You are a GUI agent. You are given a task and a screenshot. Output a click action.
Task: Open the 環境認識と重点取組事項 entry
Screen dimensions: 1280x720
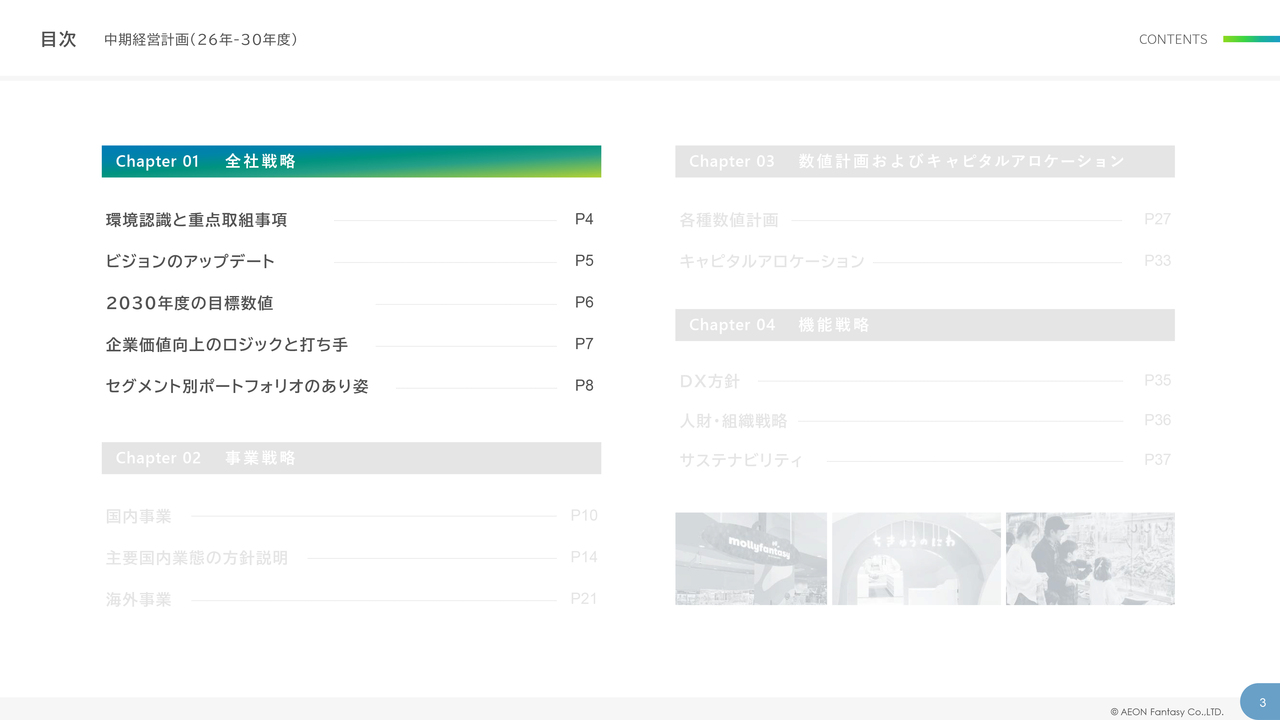197,220
